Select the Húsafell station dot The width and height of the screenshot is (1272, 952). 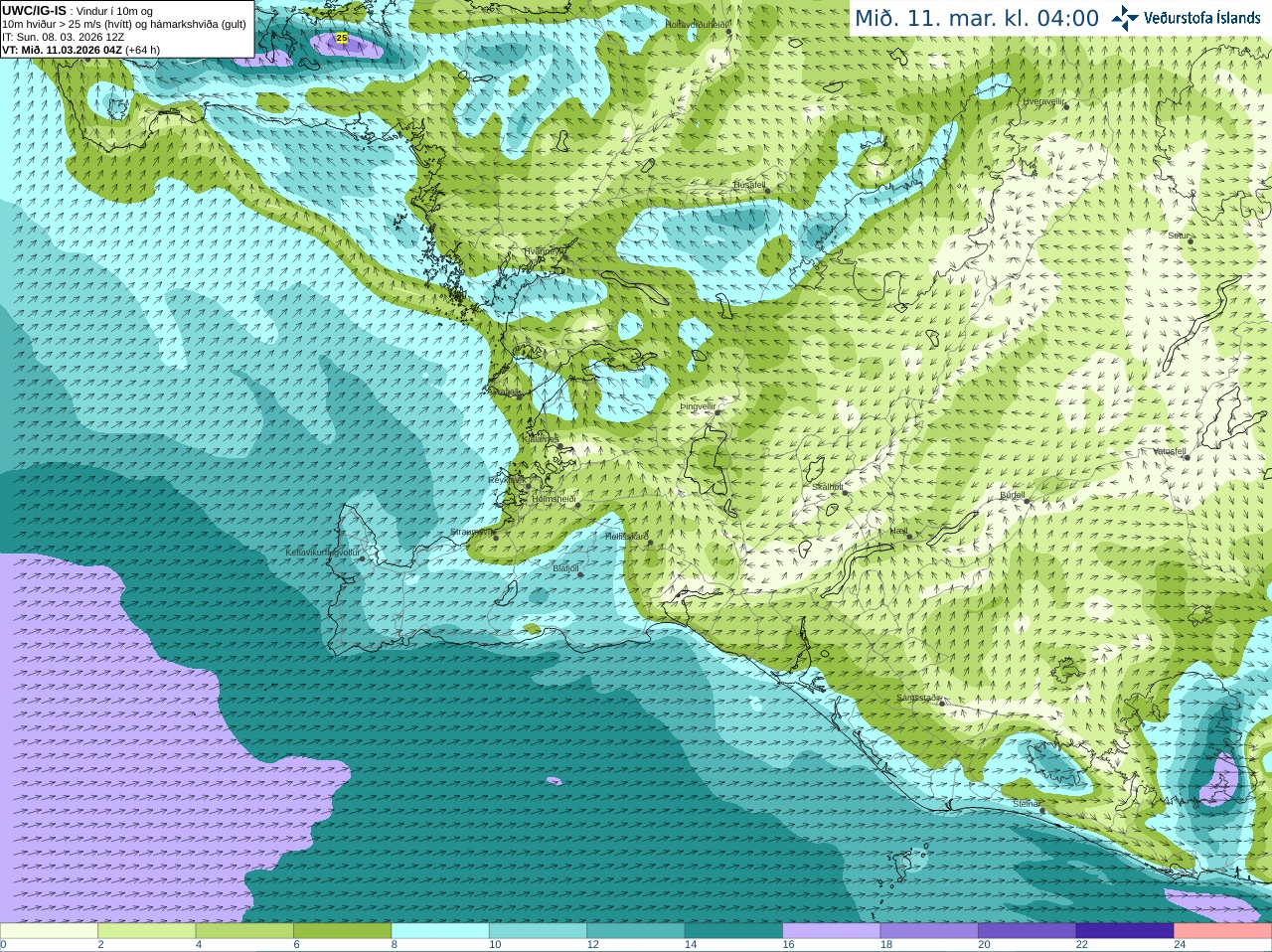coord(767,190)
